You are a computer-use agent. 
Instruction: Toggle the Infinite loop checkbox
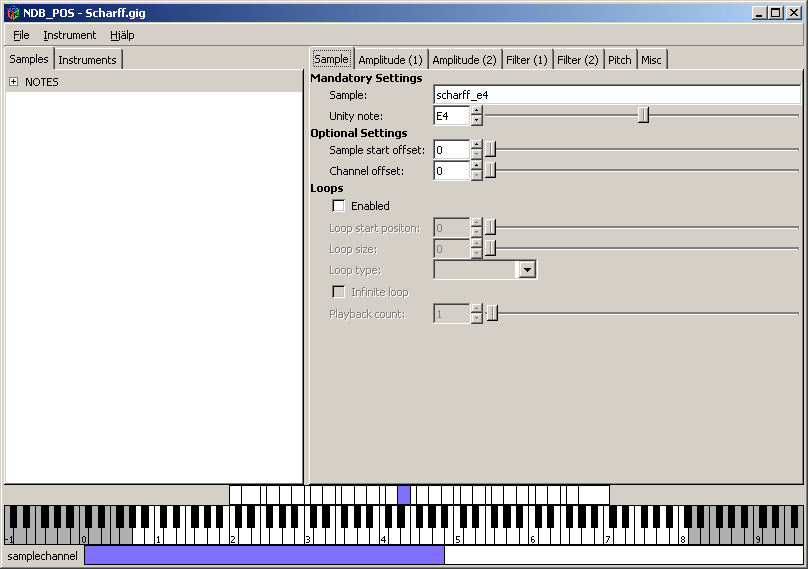click(x=339, y=292)
